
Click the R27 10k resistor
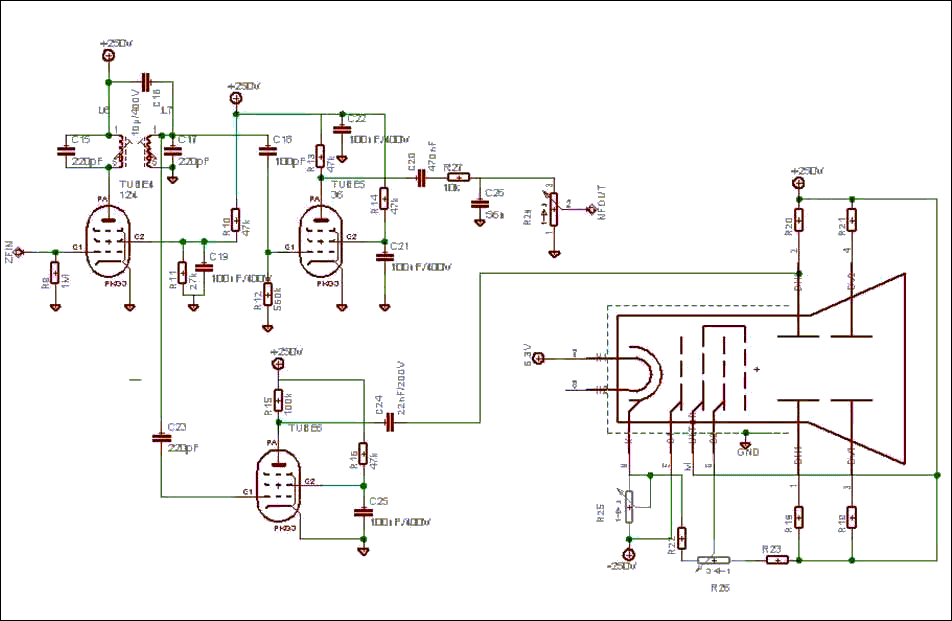pyautogui.click(x=459, y=178)
